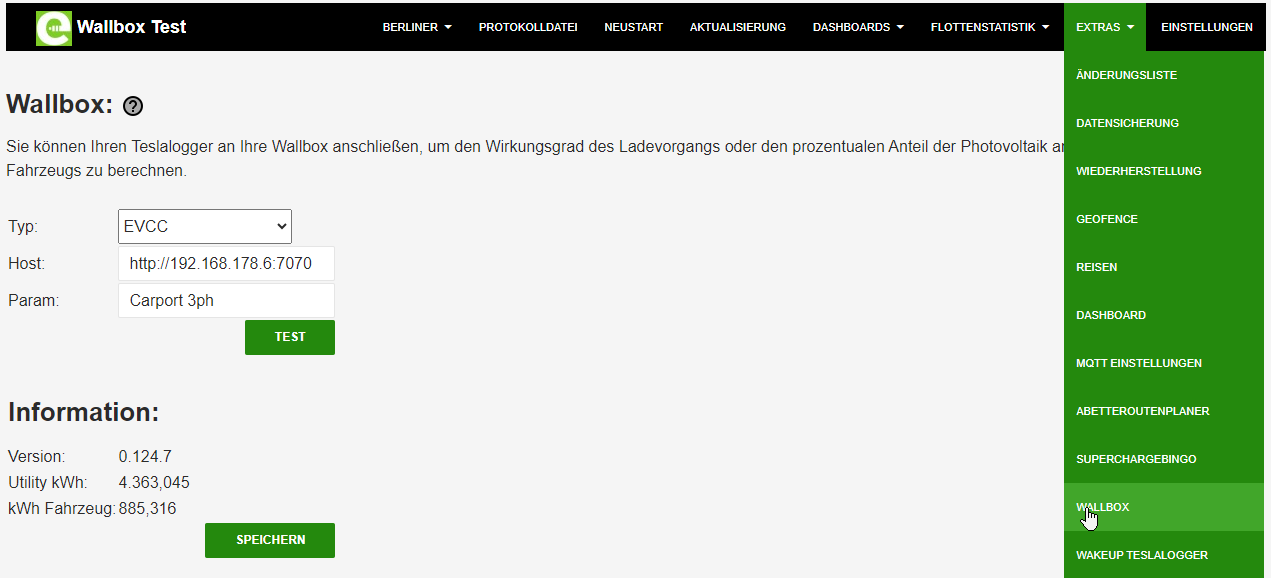Click the Param field containing Carport 3ph
This screenshot has width=1271, height=578.
[x=226, y=300]
